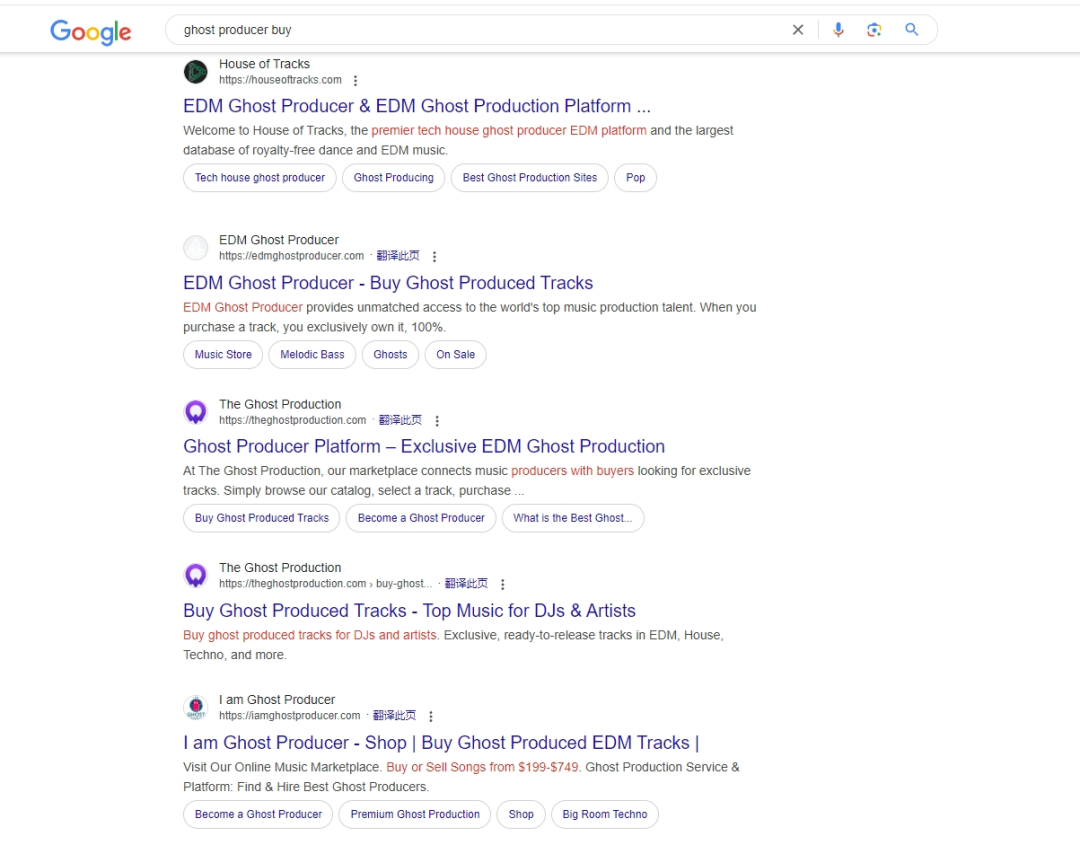Select Buy Ghost Produced Tracks chip
This screenshot has width=1080, height=845.
point(262,518)
